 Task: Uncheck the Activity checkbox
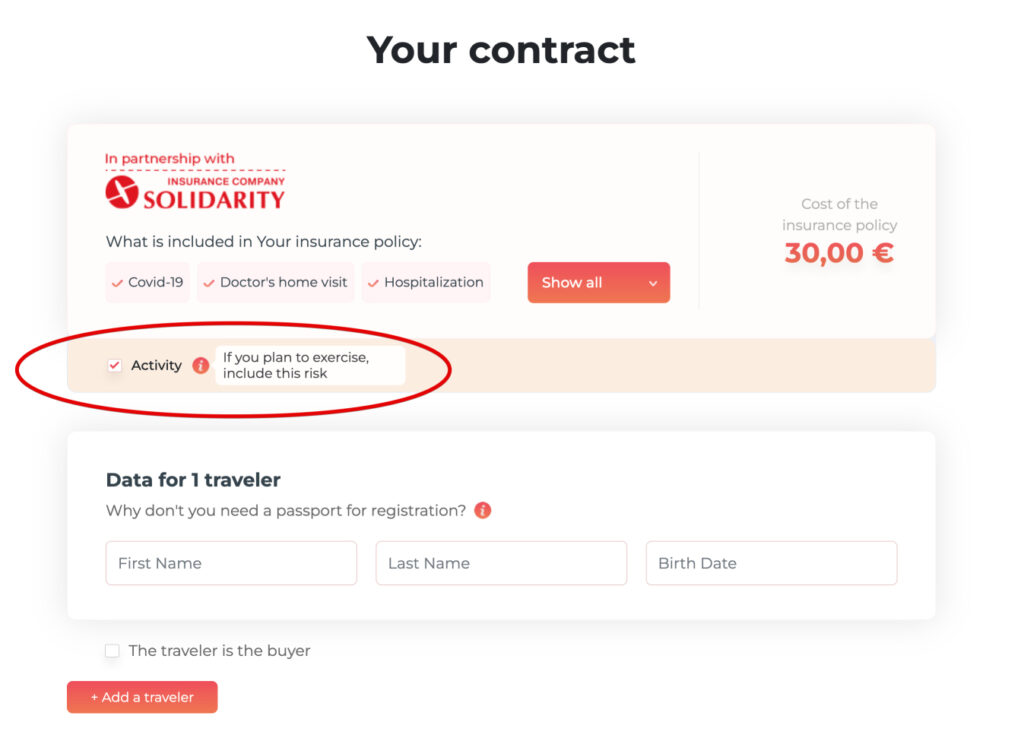point(114,365)
